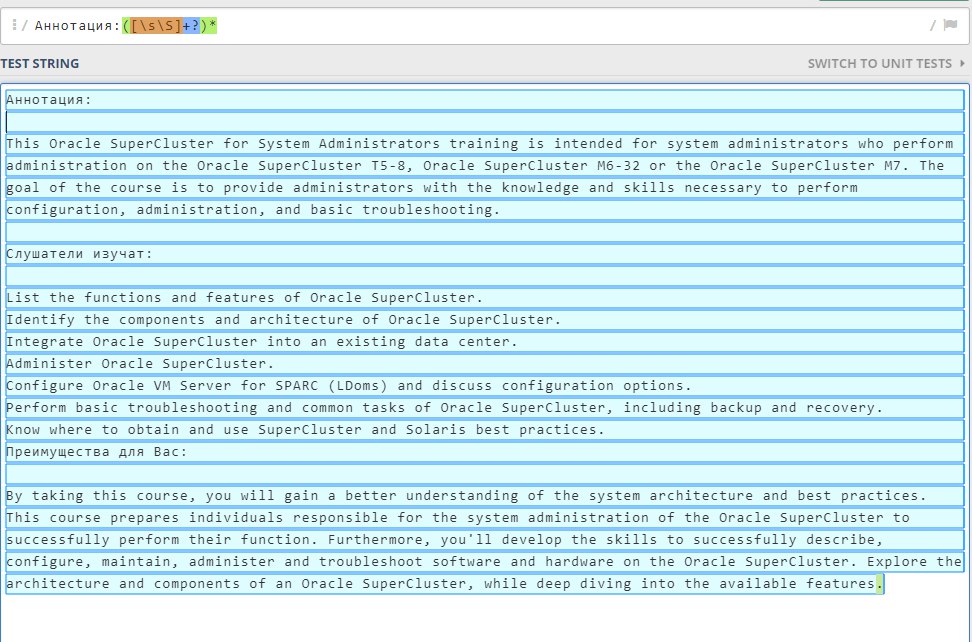Click the line starting 'goal of the course'

click(485, 188)
